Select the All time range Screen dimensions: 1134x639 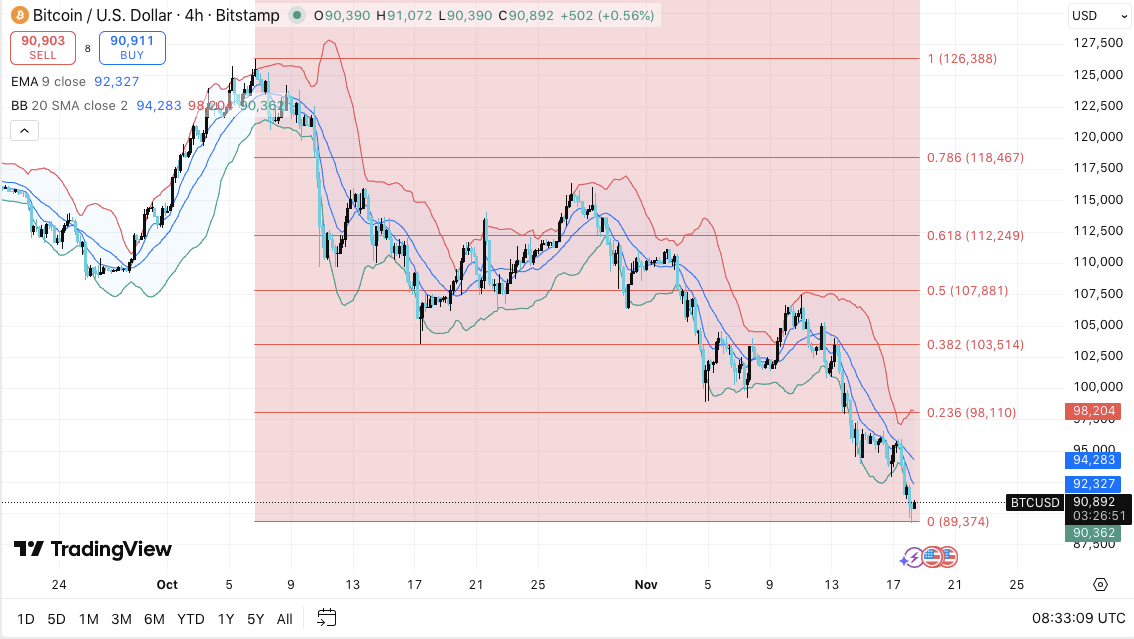click(x=285, y=619)
